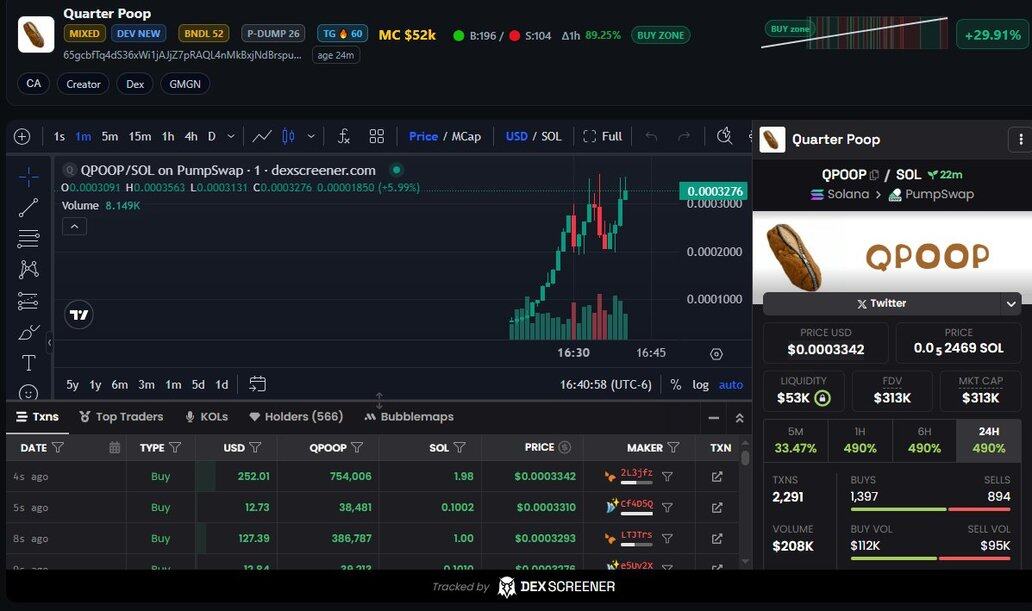Enable auto scale for price axis
This screenshot has height=611, width=1032.
(x=731, y=385)
